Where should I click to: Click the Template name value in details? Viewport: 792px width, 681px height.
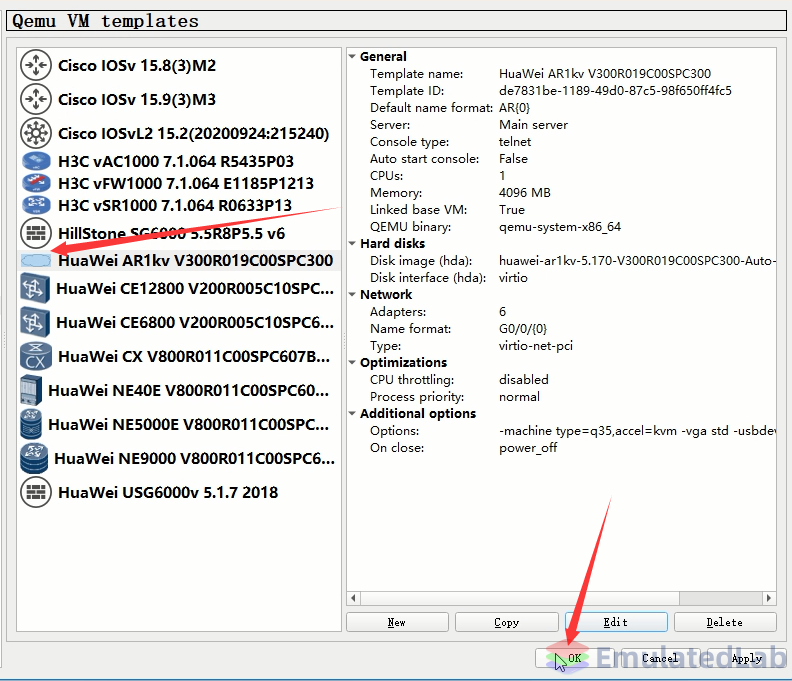605,74
